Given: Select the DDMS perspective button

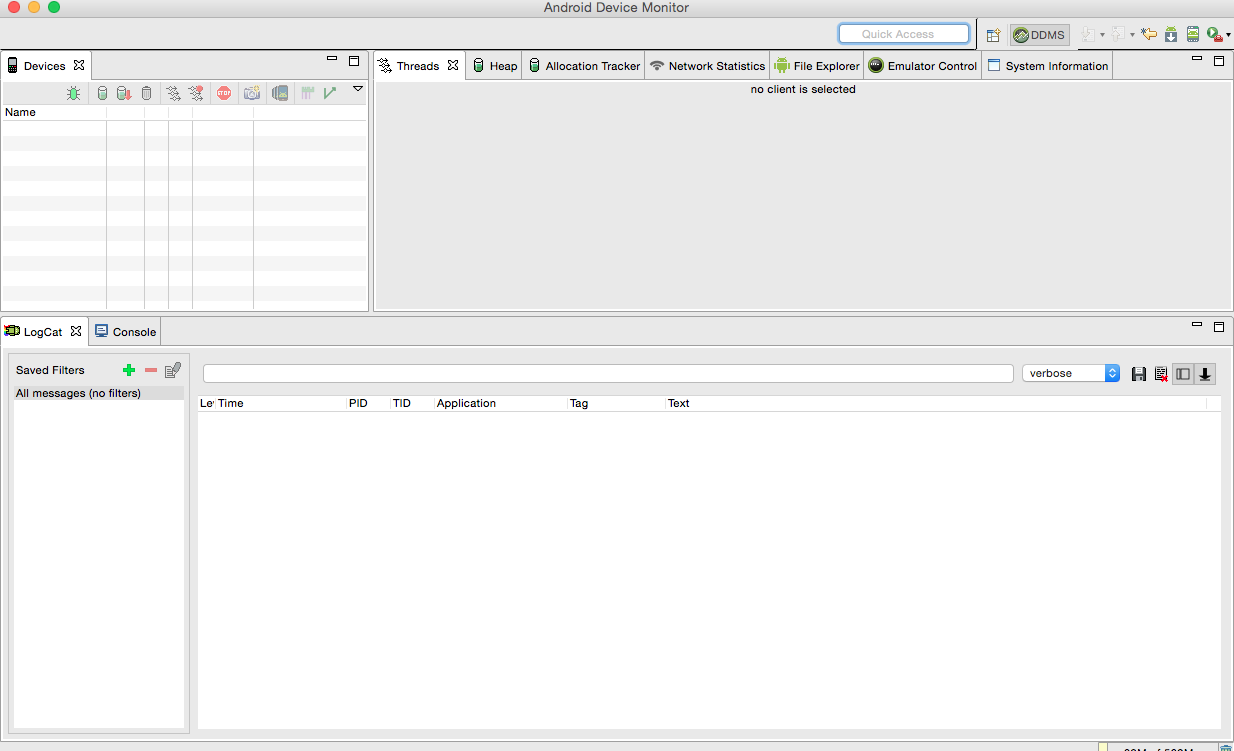Looking at the screenshot, I should coord(1039,35).
